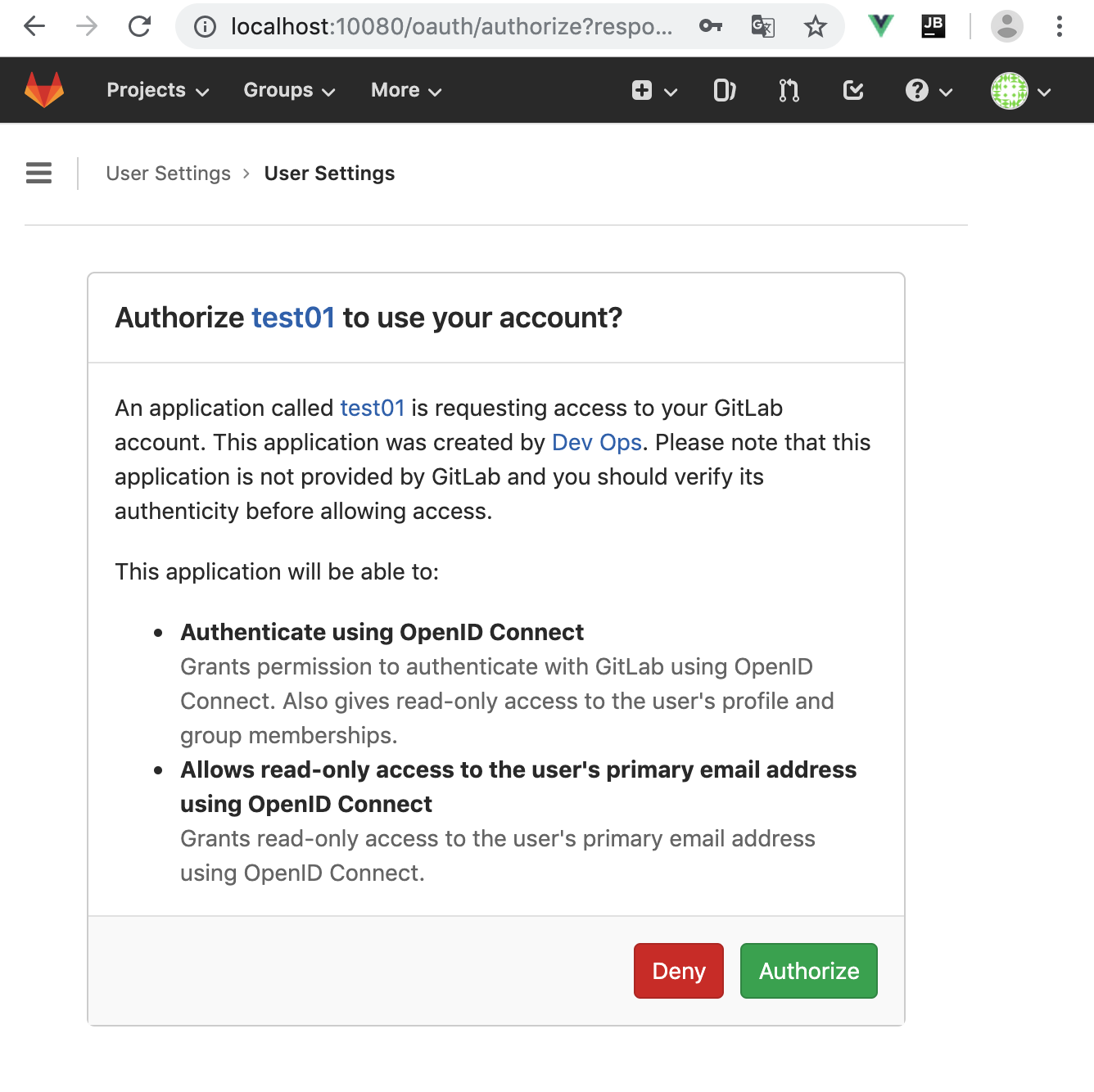Click 'Authenticate using OpenID Connect' text
This screenshot has width=1094, height=1092.
click(382, 632)
